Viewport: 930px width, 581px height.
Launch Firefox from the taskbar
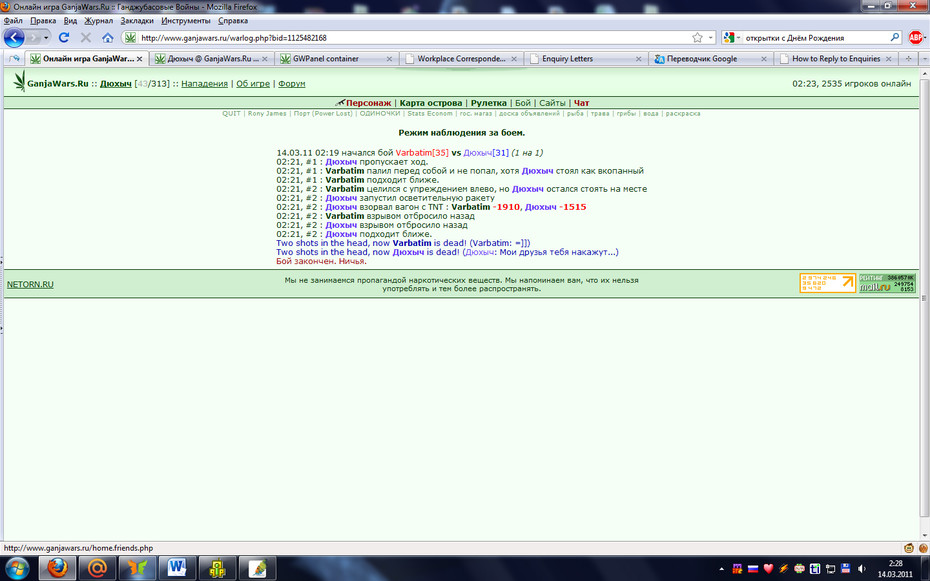tap(58, 568)
